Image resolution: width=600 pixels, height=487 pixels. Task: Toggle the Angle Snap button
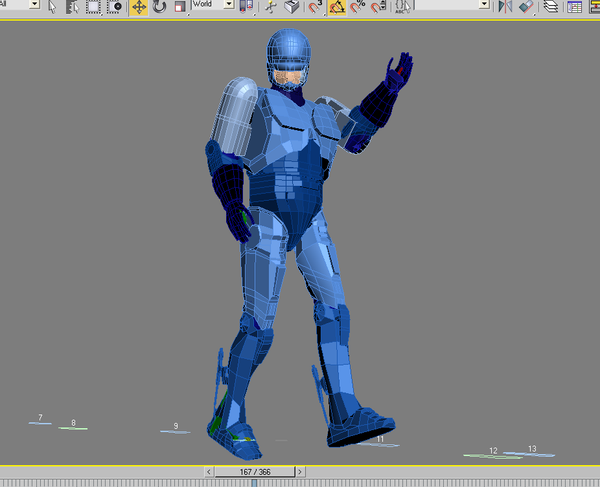point(337,6)
